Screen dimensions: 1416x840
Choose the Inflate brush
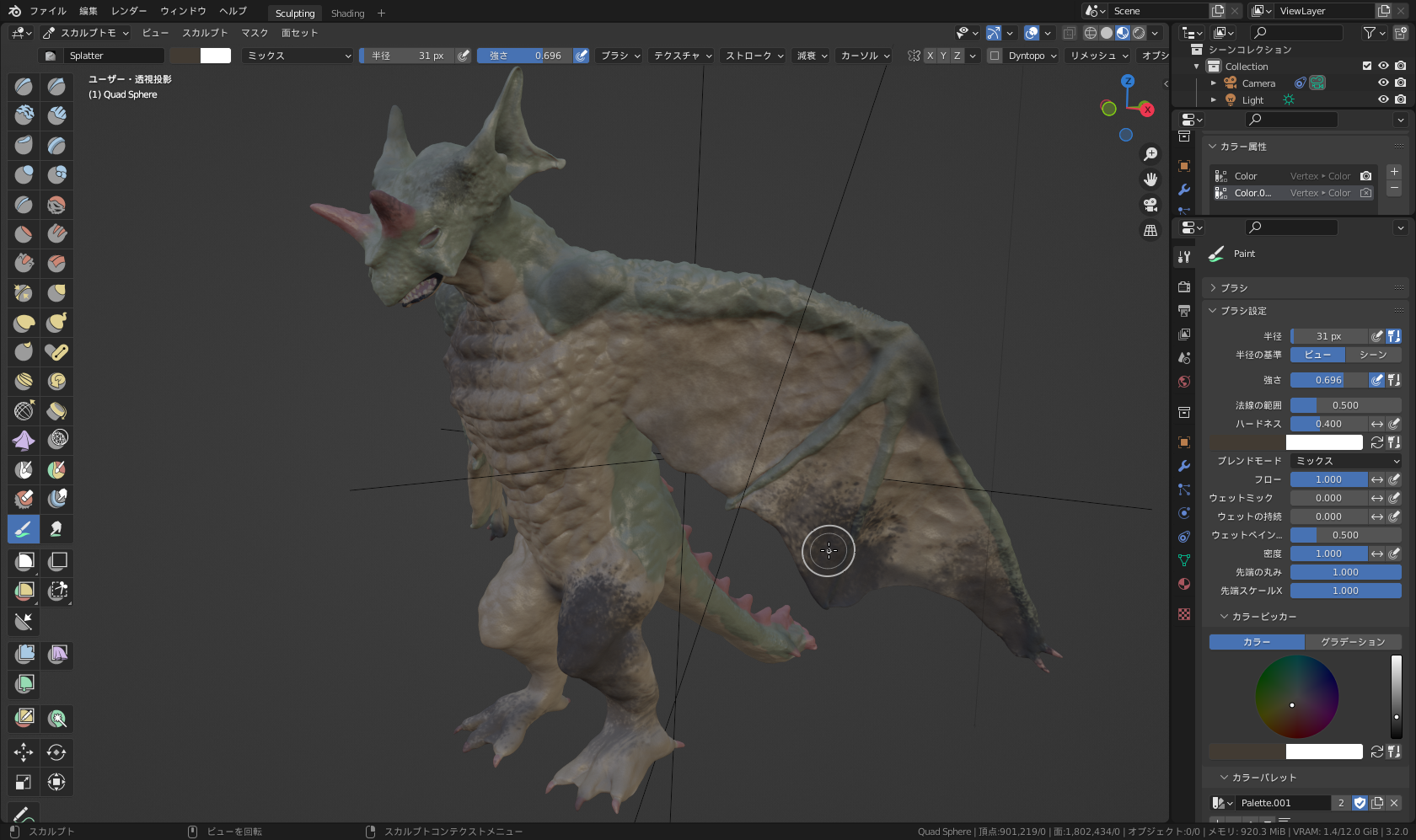tap(24, 175)
